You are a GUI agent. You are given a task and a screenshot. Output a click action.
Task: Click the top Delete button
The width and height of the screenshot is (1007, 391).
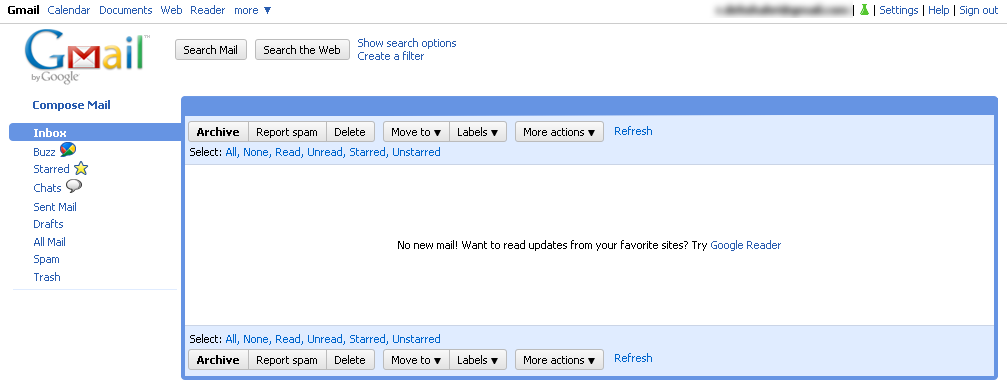tap(350, 132)
